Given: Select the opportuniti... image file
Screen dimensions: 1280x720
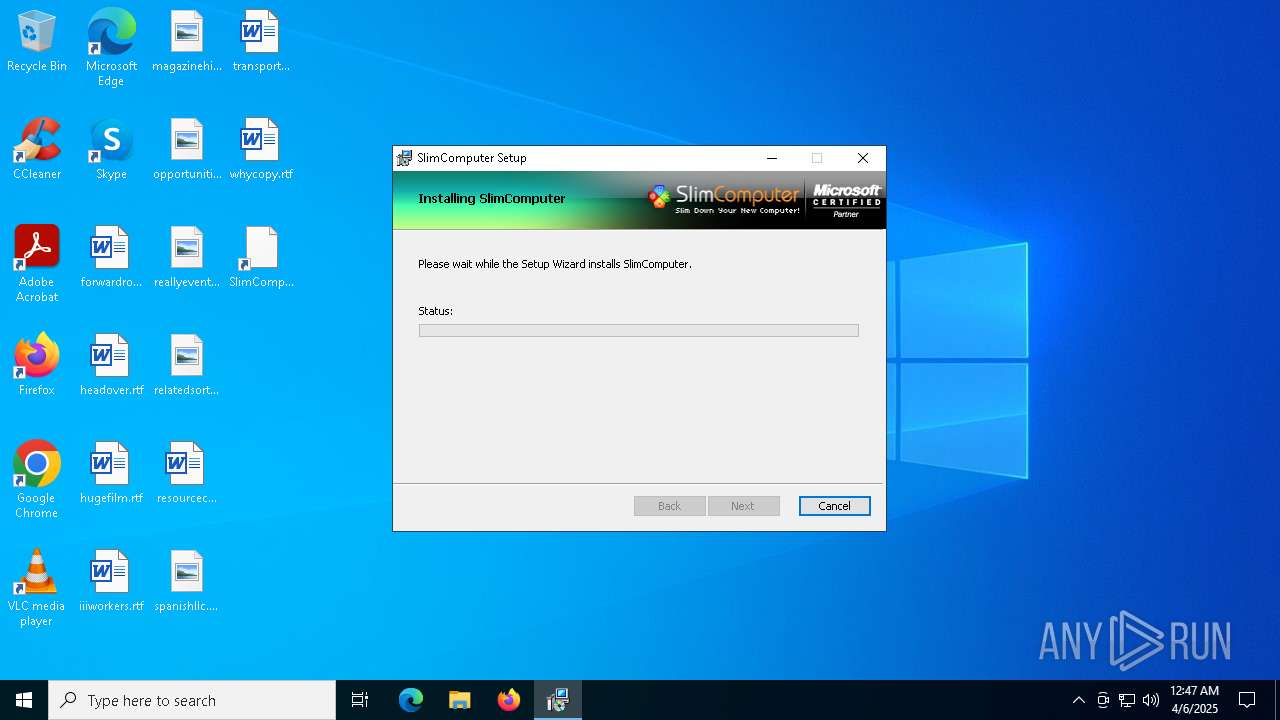Looking at the screenshot, I should click(187, 150).
